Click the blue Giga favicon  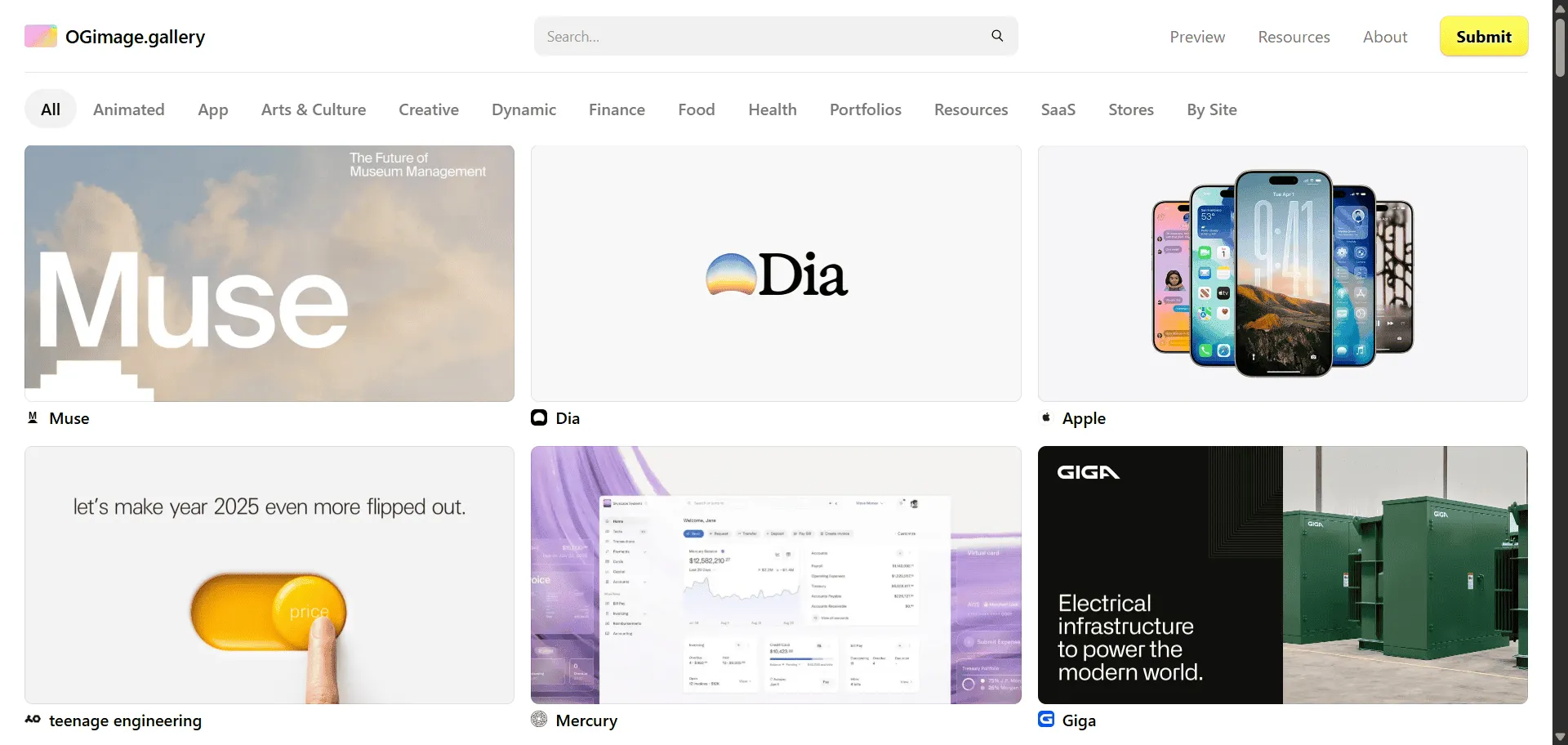(1046, 720)
